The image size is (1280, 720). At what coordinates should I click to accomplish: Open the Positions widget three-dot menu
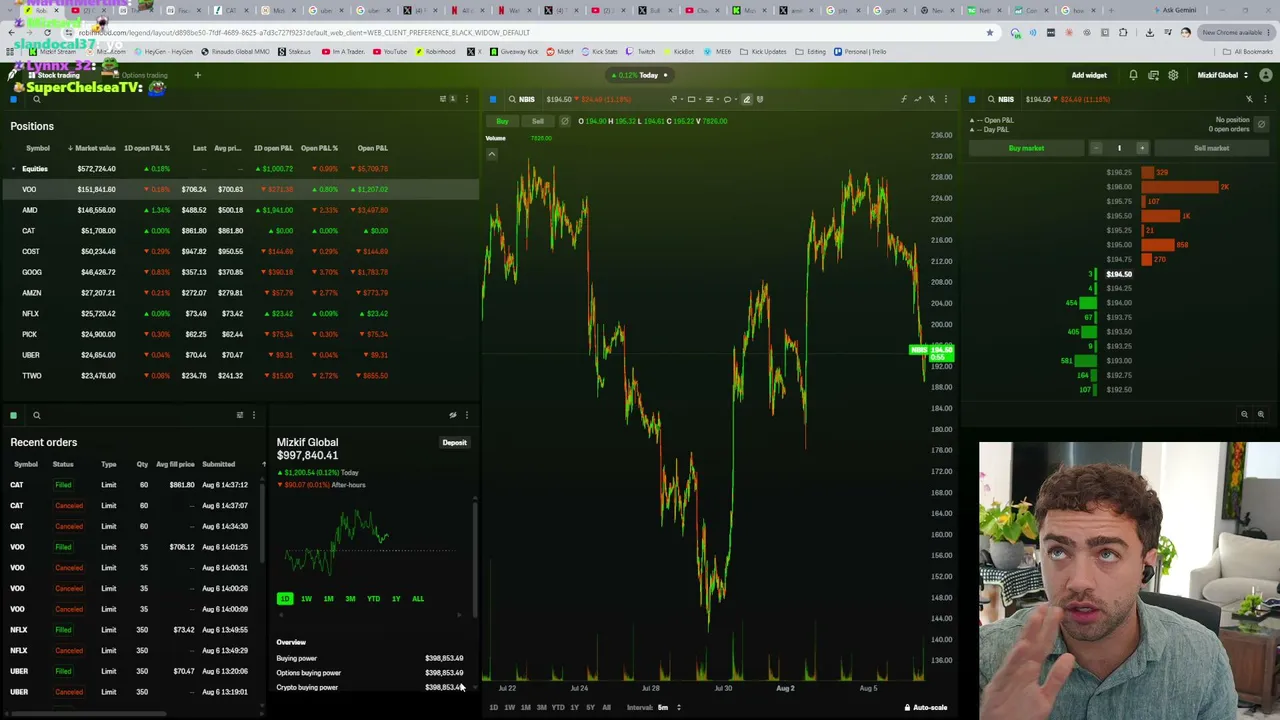[x=466, y=99]
